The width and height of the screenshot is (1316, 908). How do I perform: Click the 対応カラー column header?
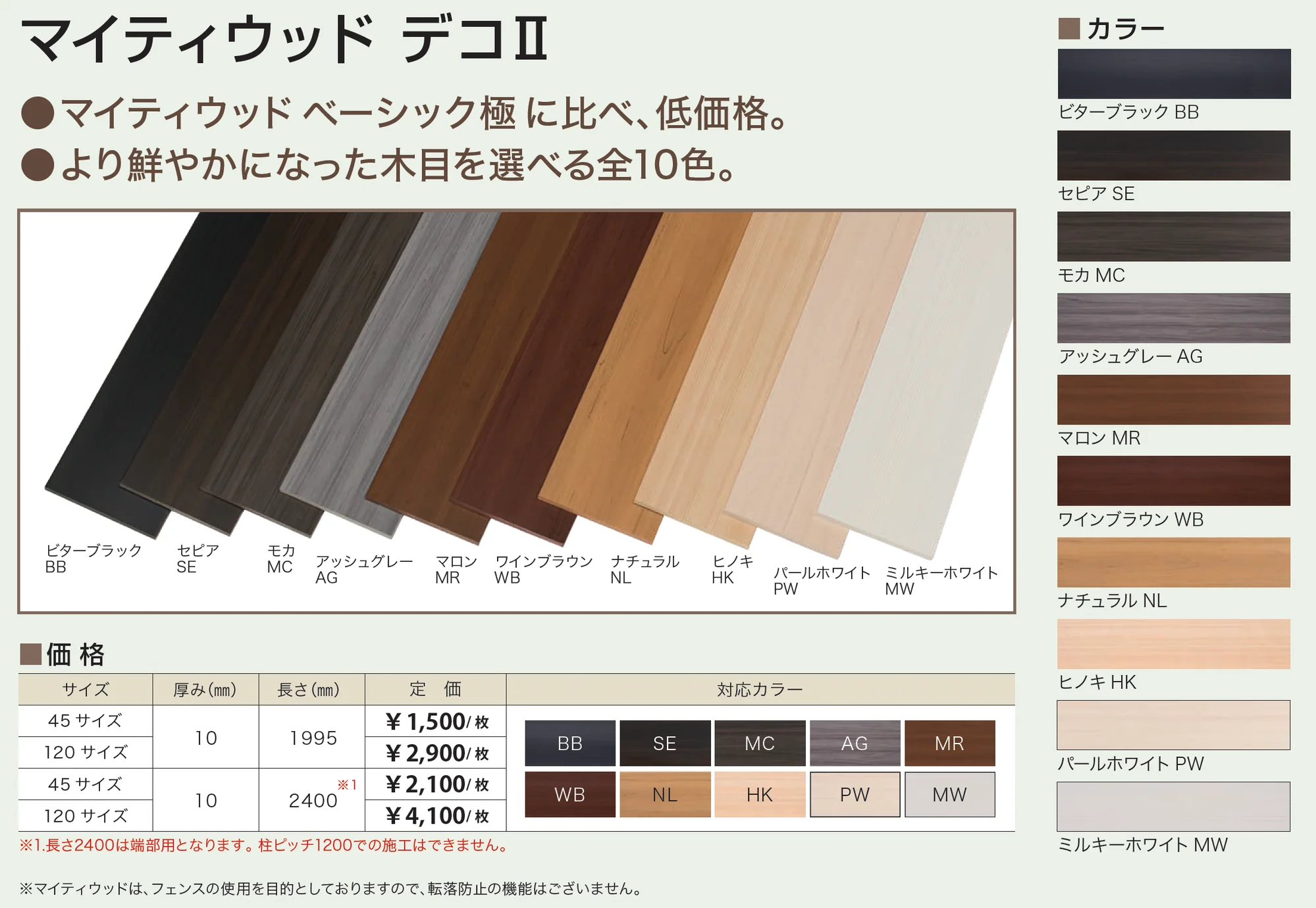760,690
